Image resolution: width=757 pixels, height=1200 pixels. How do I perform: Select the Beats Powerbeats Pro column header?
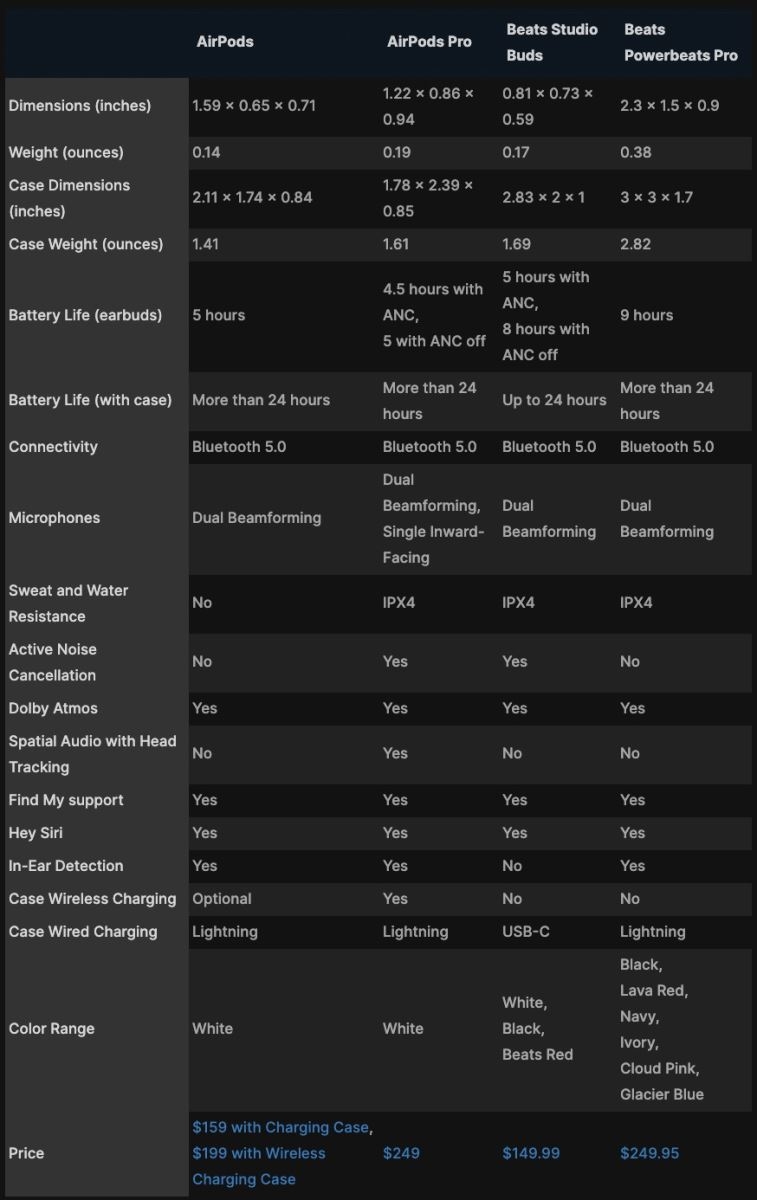coord(680,42)
